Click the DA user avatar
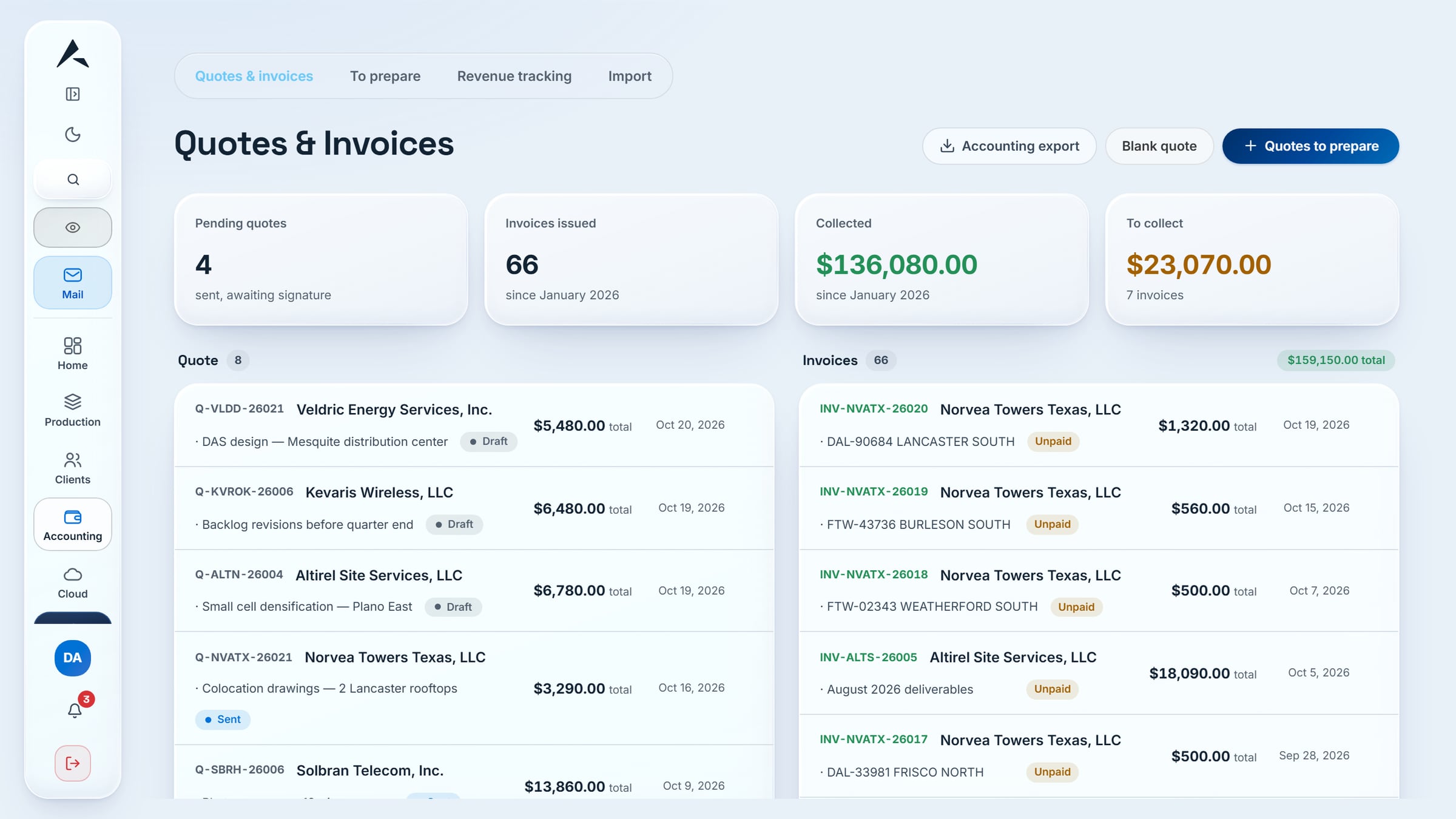This screenshot has width=1456, height=819. [73, 658]
